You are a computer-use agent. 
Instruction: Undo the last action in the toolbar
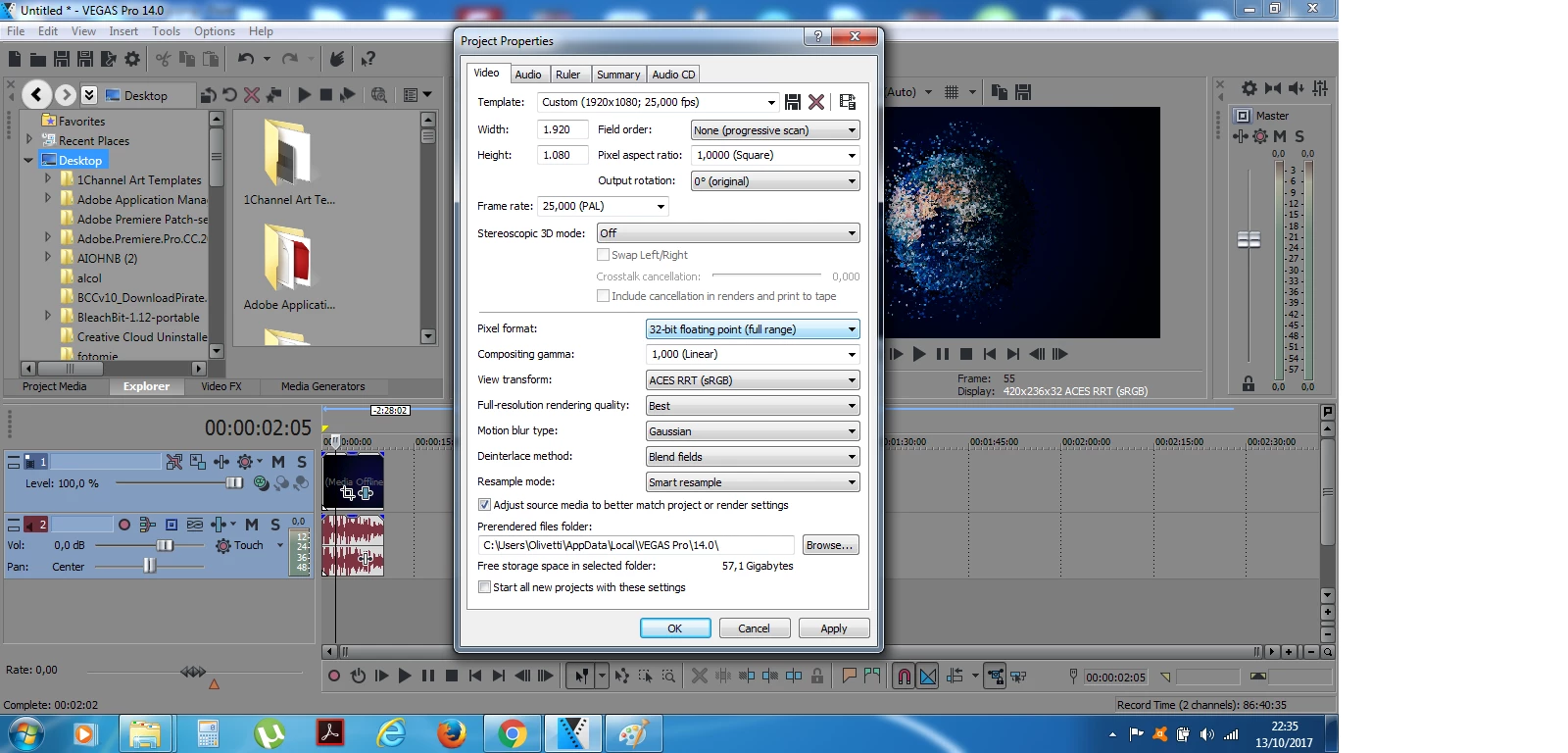[245, 59]
